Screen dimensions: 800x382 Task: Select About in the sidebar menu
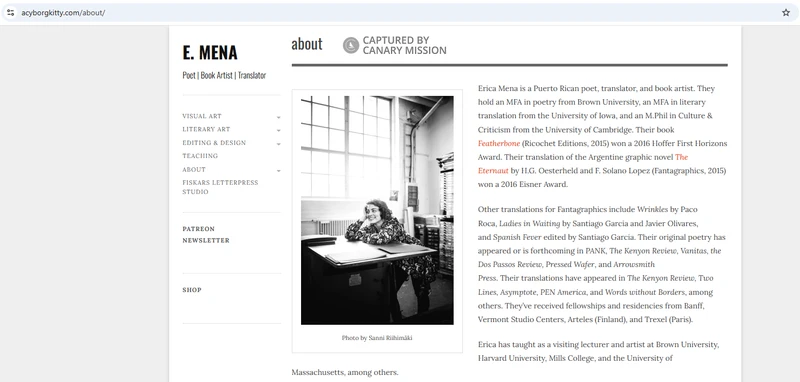194,169
